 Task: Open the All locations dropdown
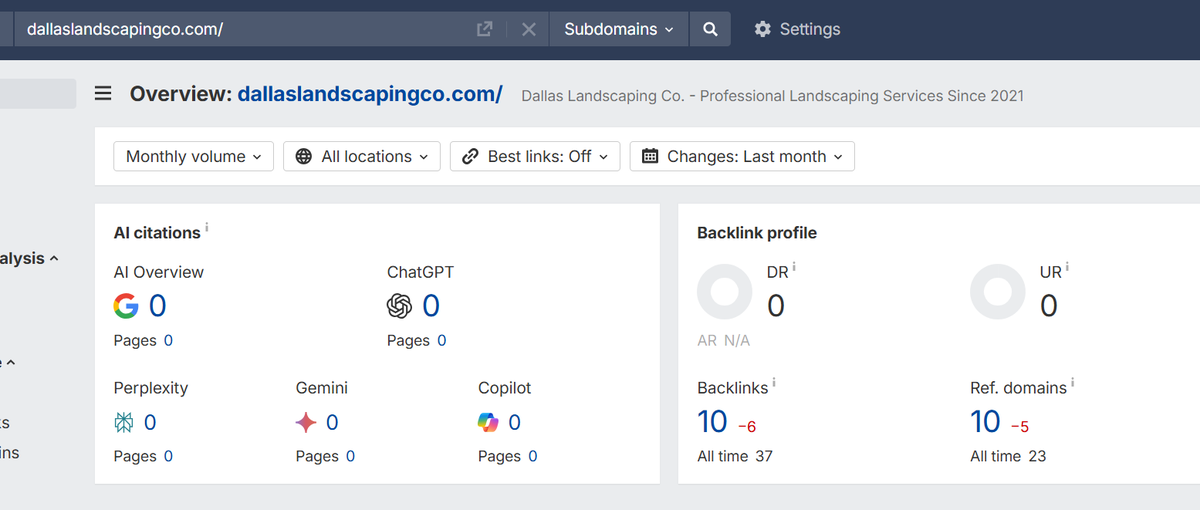(x=362, y=156)
